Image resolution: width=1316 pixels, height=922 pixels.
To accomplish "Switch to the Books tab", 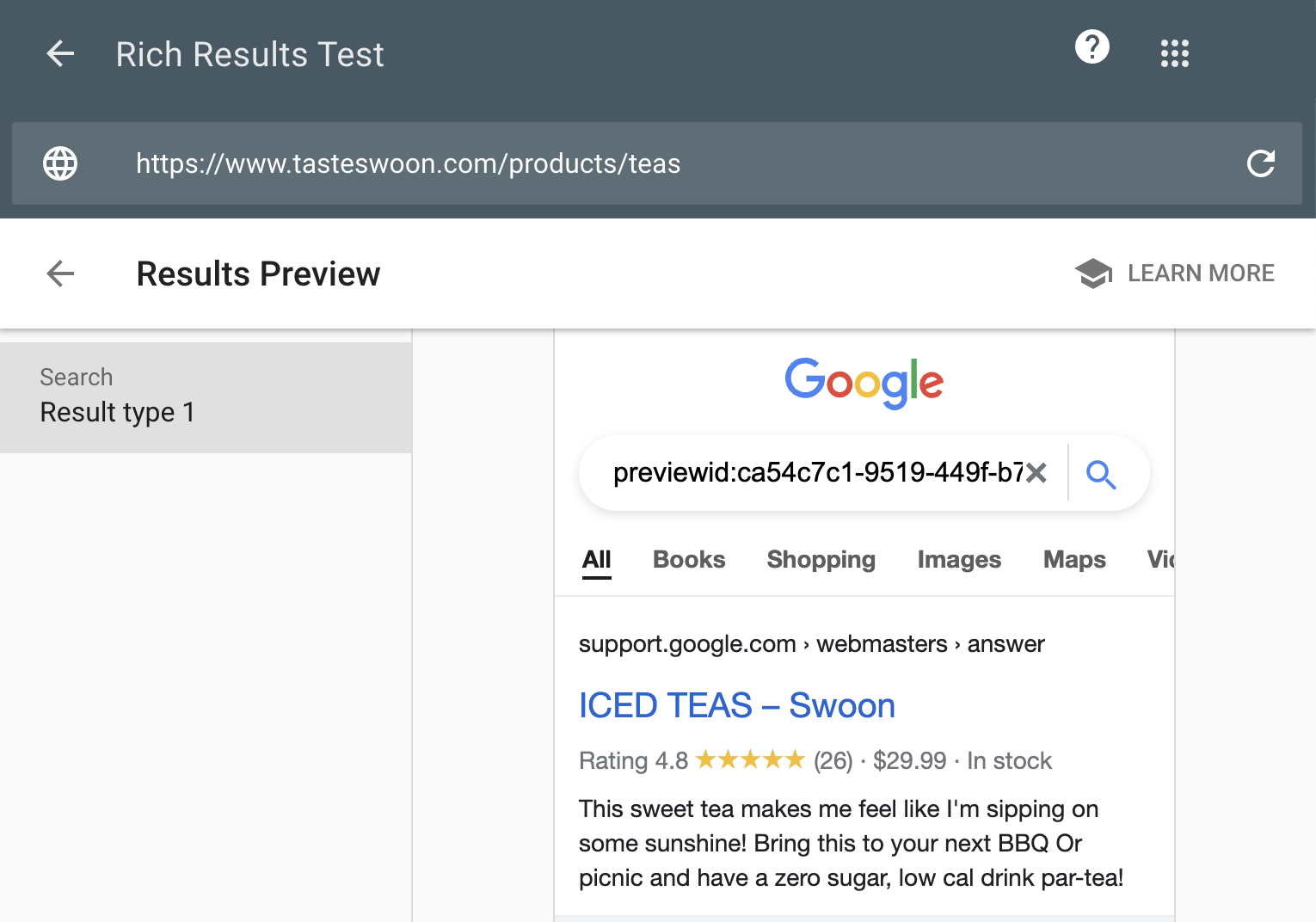I will coord(689,560).
